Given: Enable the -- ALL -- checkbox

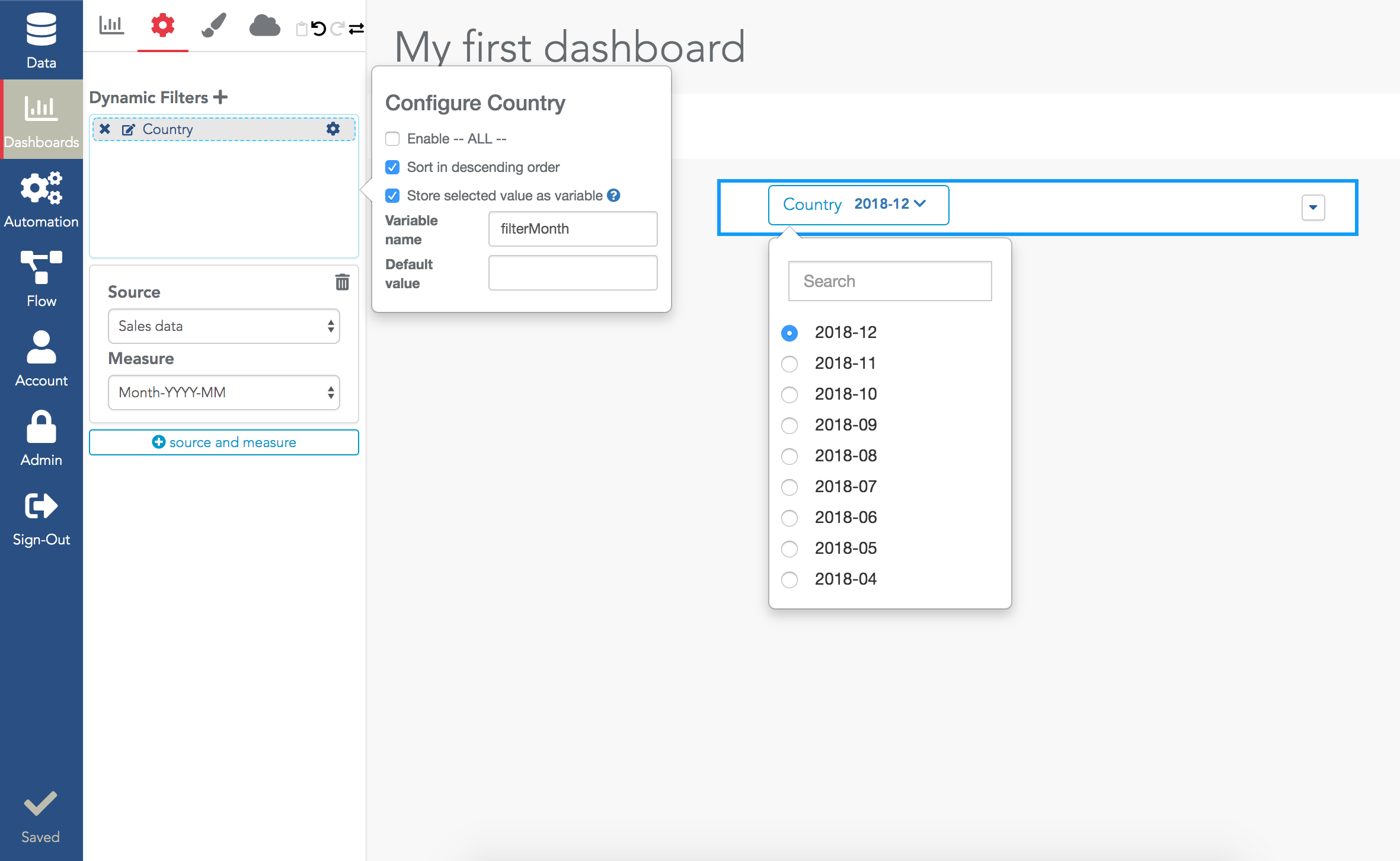Looking at the screenshot, I should 392,139.
